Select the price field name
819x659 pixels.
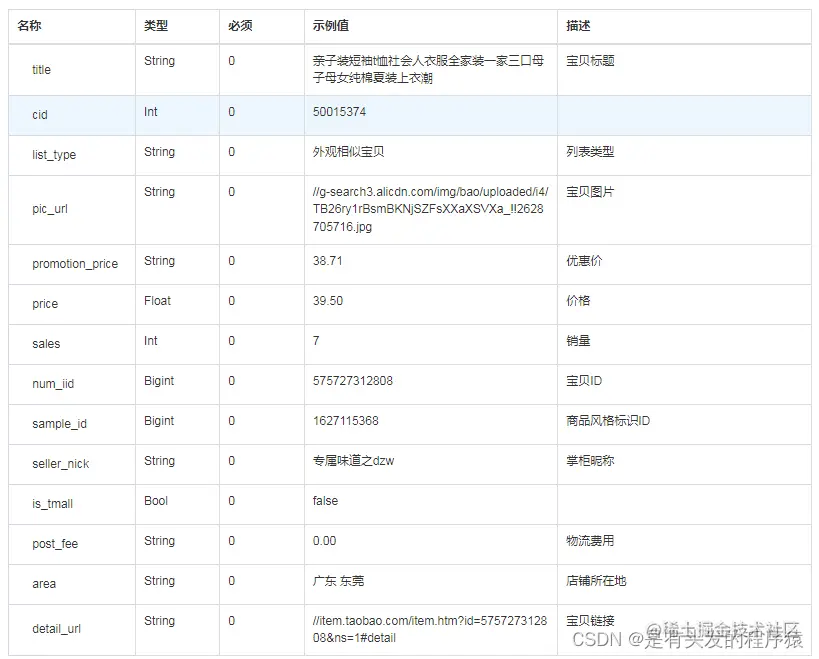pyautogui.click(x=45, y=304)
